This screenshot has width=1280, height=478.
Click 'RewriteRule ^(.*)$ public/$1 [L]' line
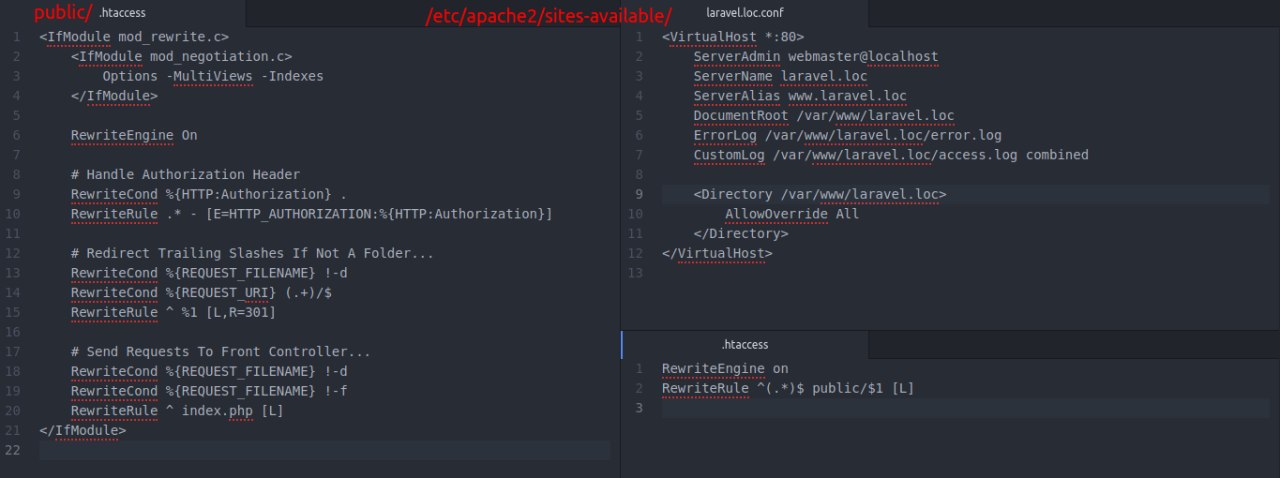pos(788,388)
